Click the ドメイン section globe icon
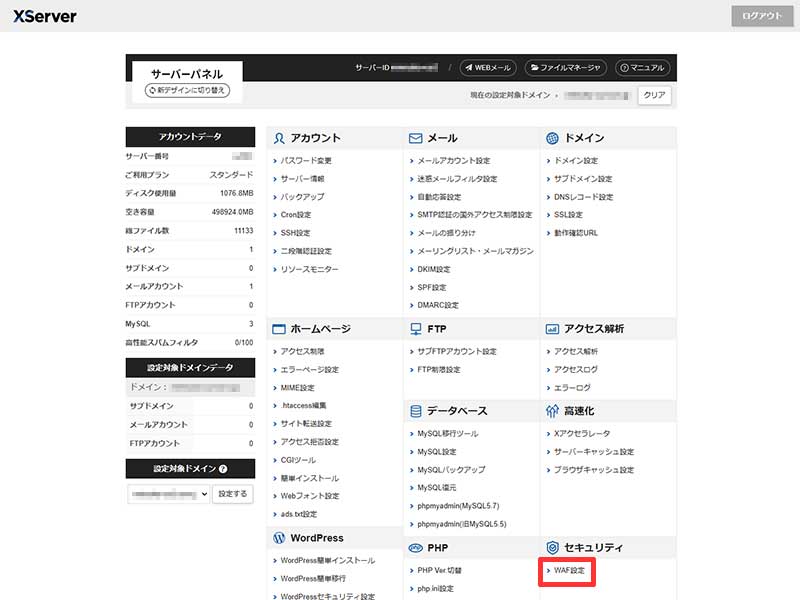The height and width of the screenshot is (600, 800). (552, 138)
